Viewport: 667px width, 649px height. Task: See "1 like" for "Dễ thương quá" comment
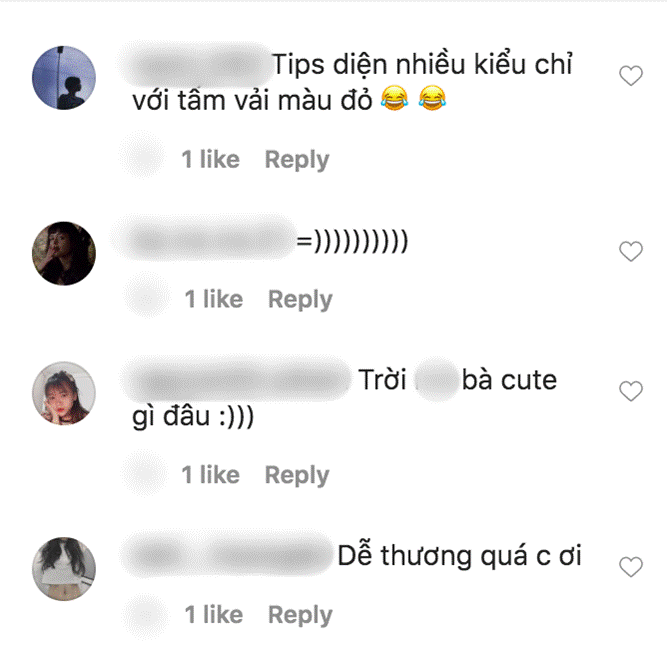point(214,615)
